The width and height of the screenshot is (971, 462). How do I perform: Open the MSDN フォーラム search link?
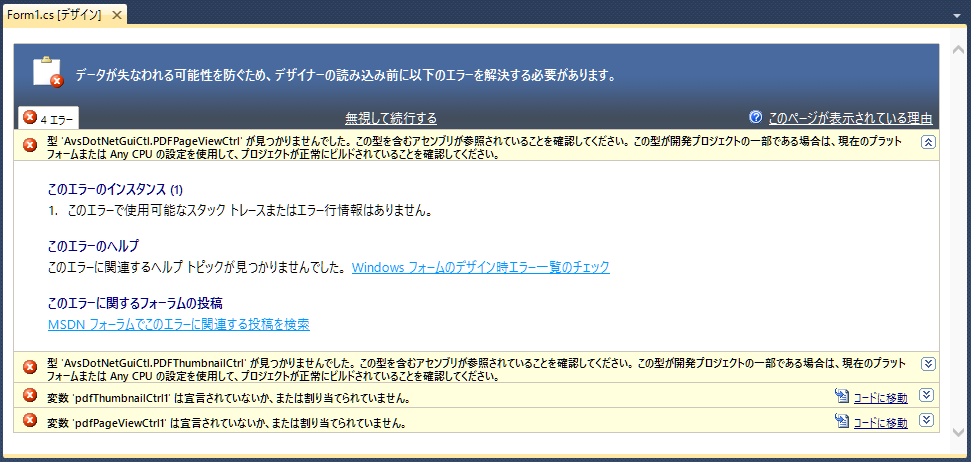tap(178, 324)
